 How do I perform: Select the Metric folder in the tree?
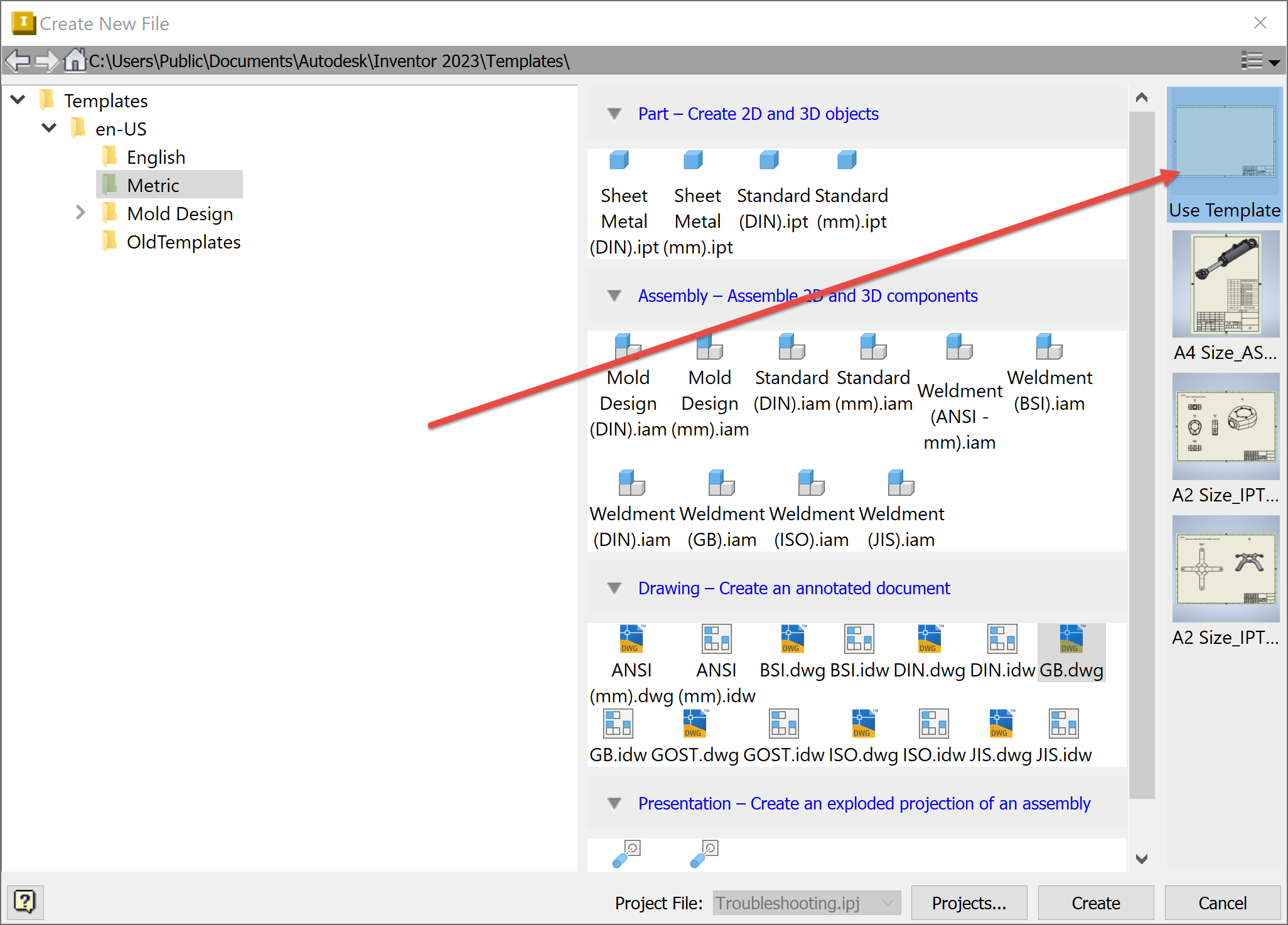pos(153,184)
